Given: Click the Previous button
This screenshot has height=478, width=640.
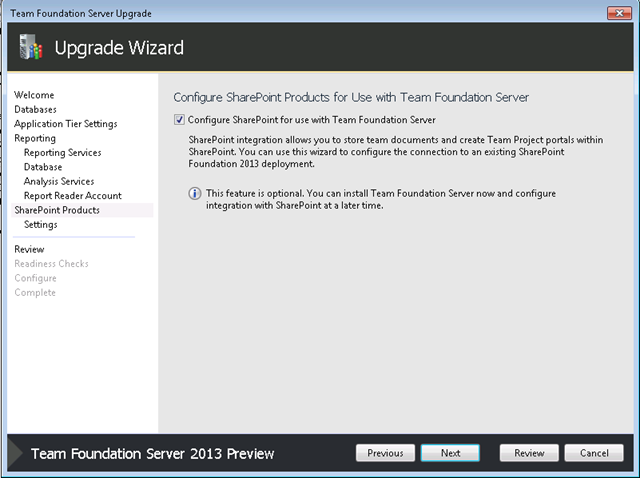Looking at the screenshot, I should (385, 453).
